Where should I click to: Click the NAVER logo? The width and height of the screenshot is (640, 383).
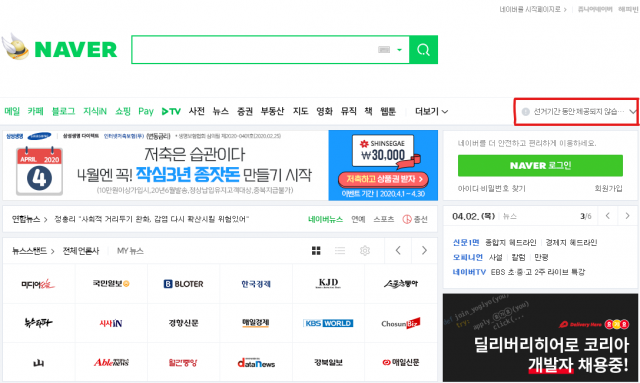[76, 50]
